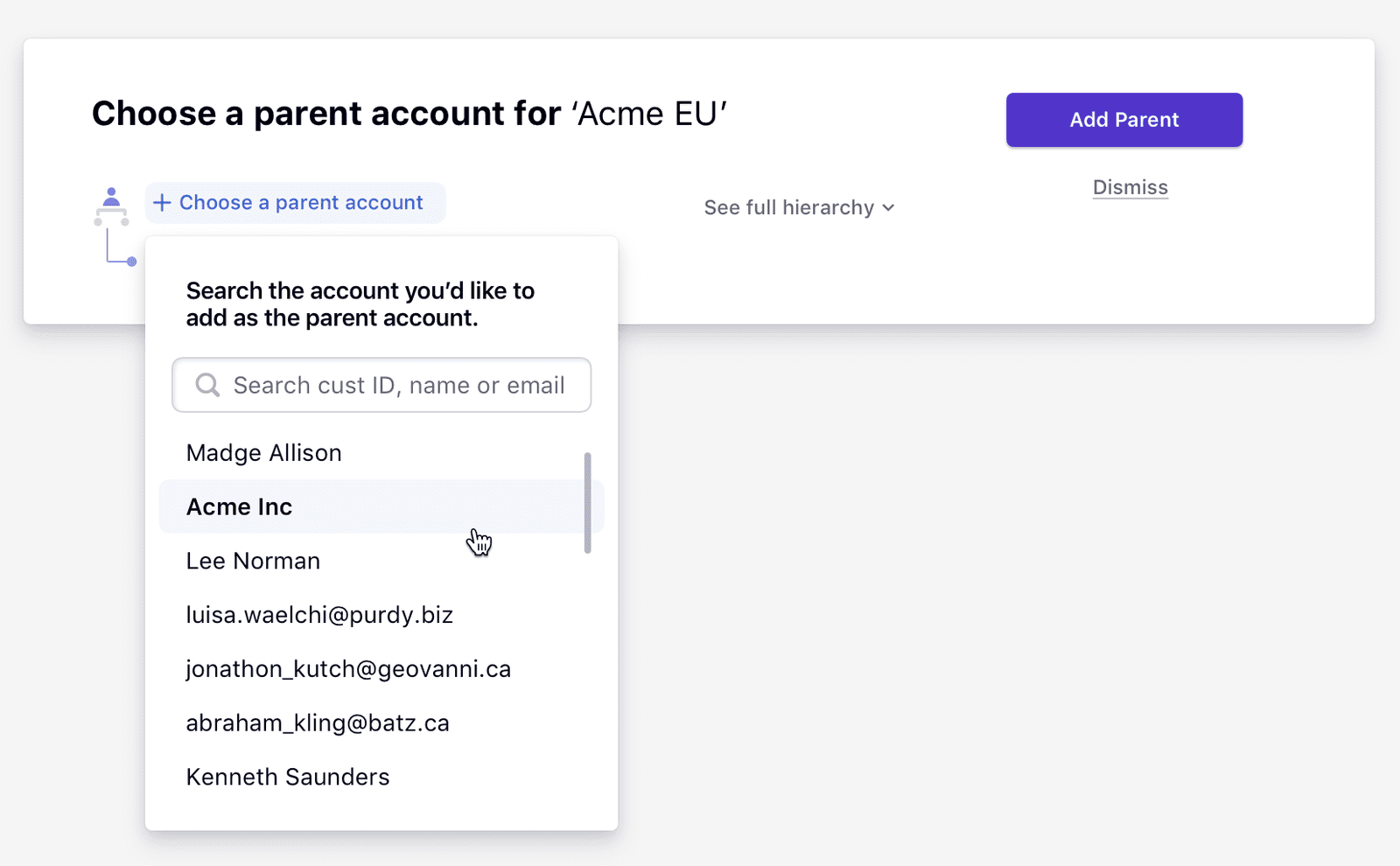Click the Search the account instruction heading
The width and height of the screenshot is (1400, 866).
point(360,304)
